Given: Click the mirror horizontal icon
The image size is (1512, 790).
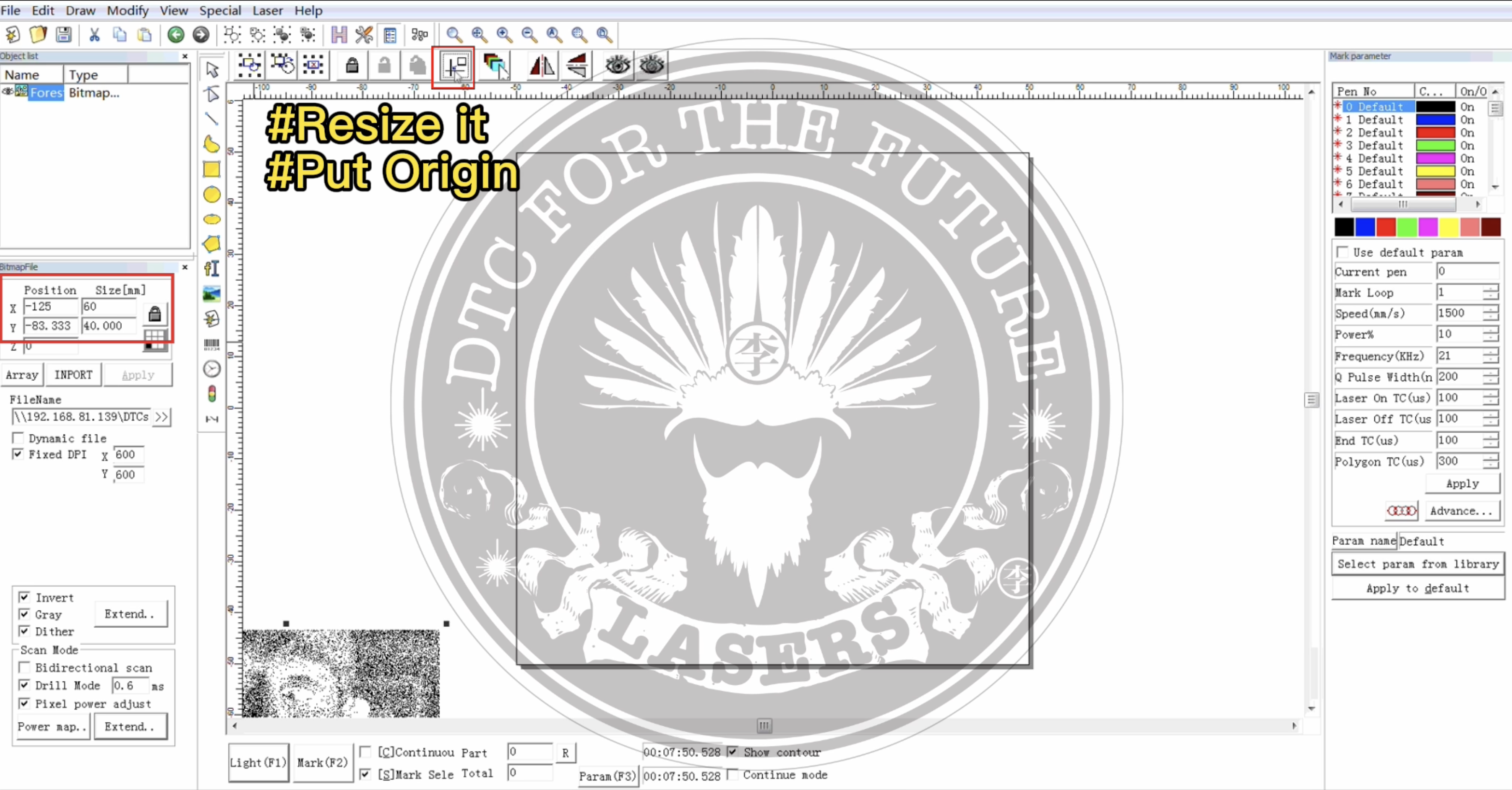Looking at the screenshot, I should (542, 66).
